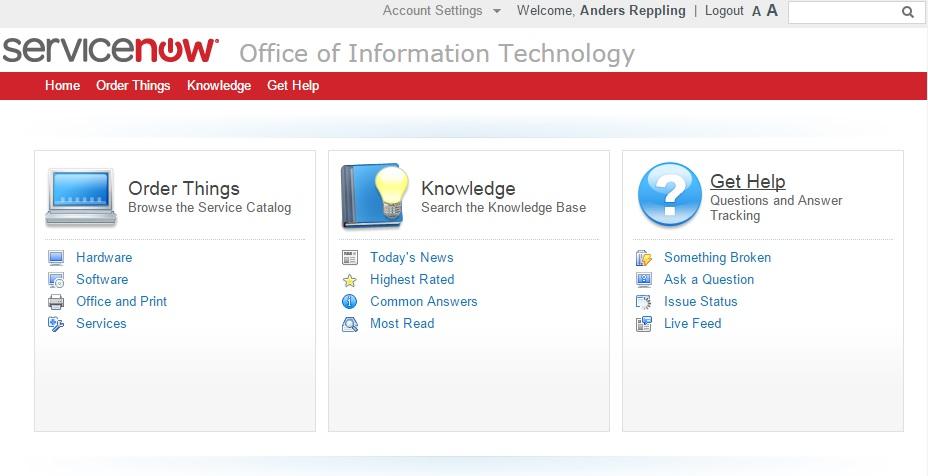Click the Ask a Question icon
This screenshot has height=476, width=928.
coord(644,279)
